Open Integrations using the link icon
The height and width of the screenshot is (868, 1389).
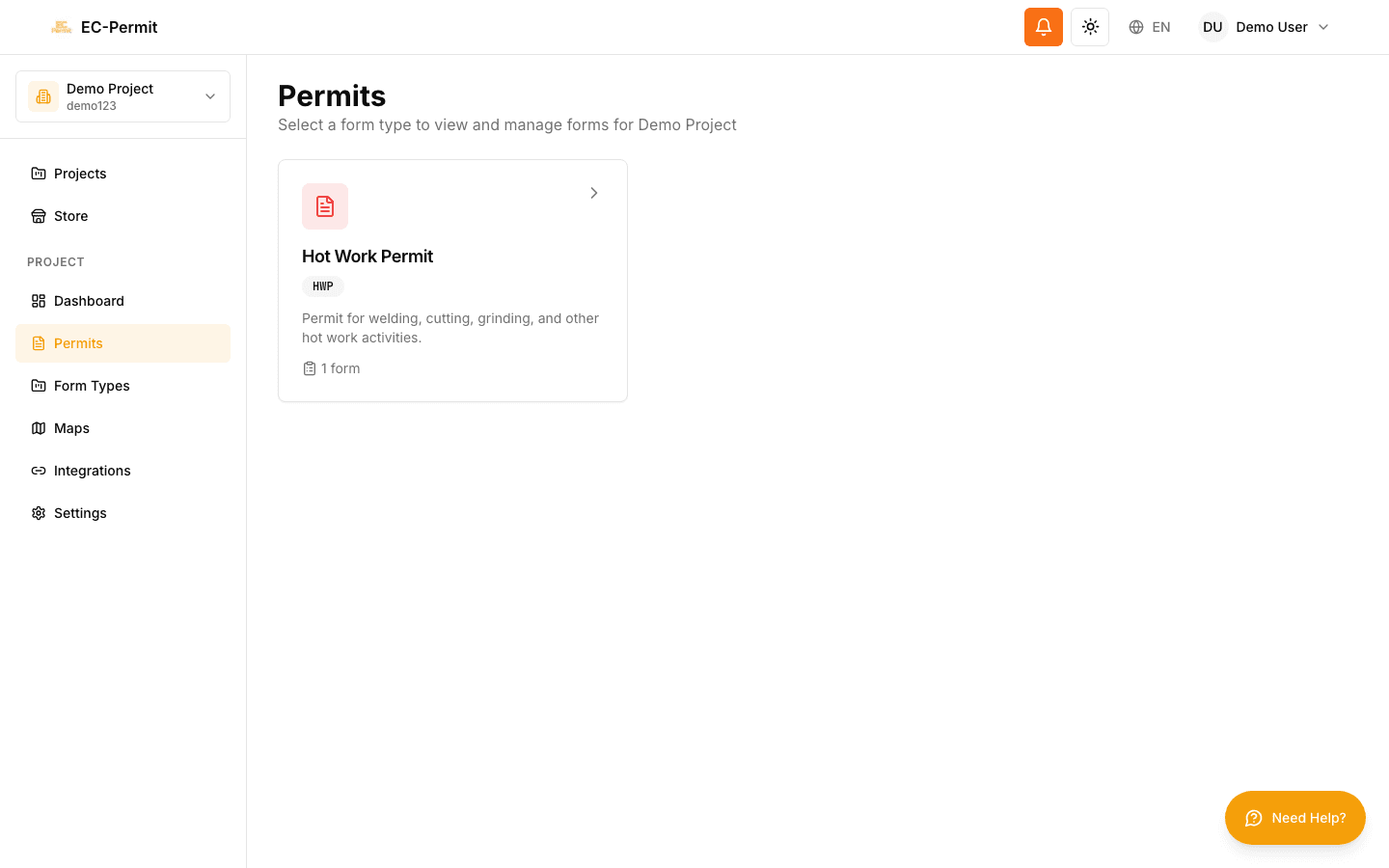coord(39,471)
